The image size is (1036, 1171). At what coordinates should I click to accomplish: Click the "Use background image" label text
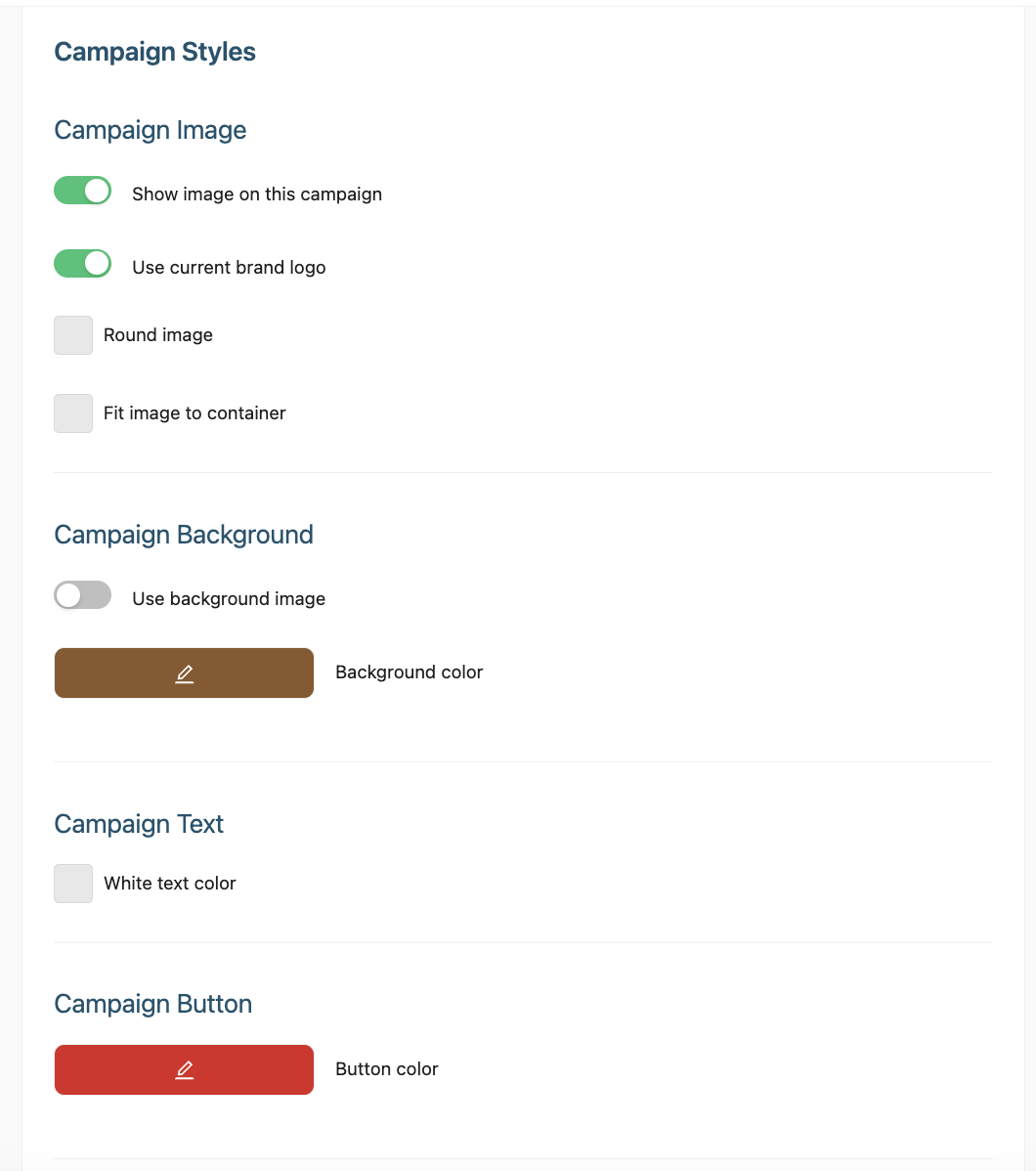(x=229, y=599)
